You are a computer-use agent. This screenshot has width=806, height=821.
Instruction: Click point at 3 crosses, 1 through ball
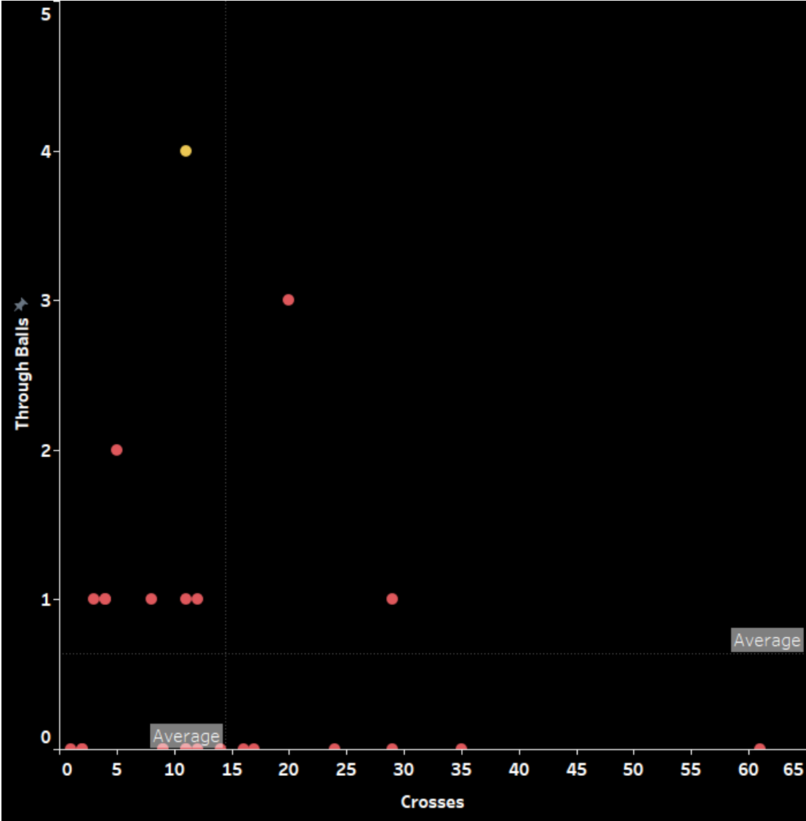click(94, 599)
